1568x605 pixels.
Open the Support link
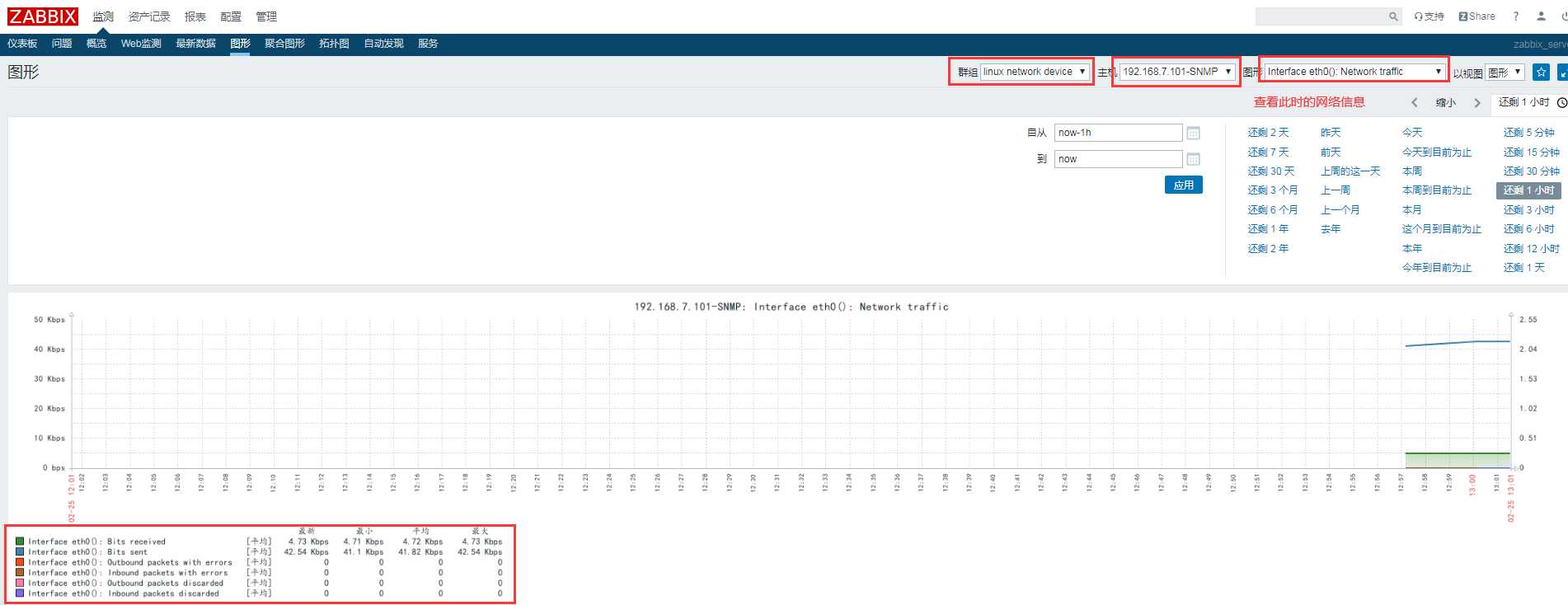(1430, 16)
